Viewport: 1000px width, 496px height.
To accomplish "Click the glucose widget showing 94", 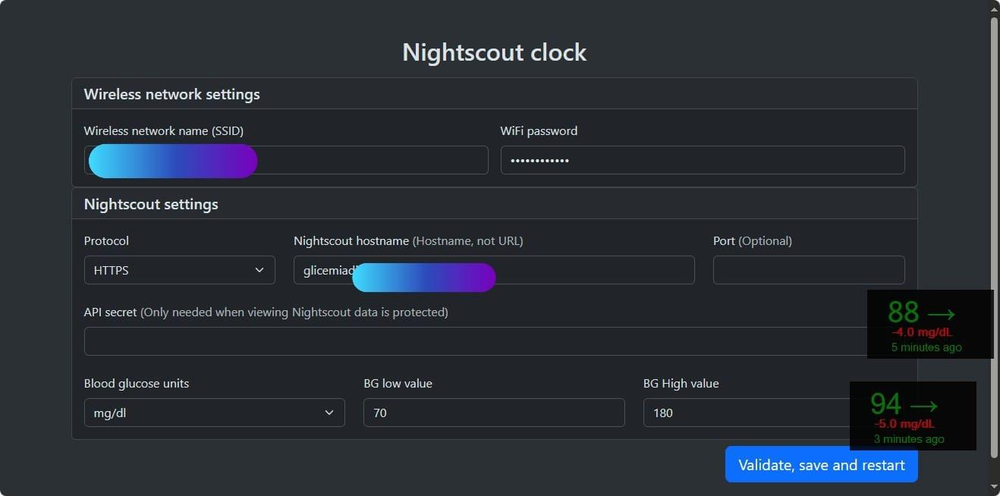I will coord(913,416).
